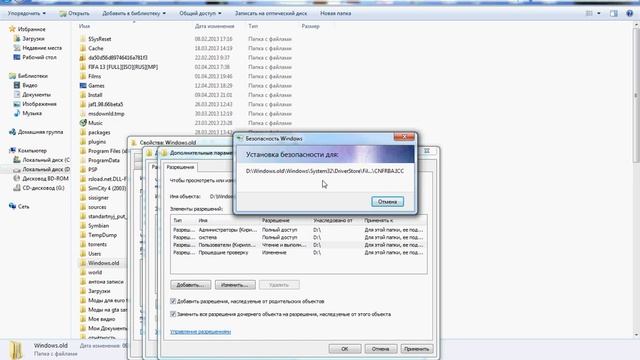Open the Упорядочить dropdown menu
The height and width of the screenshot is (360, 640).
(x=27, y=13)
